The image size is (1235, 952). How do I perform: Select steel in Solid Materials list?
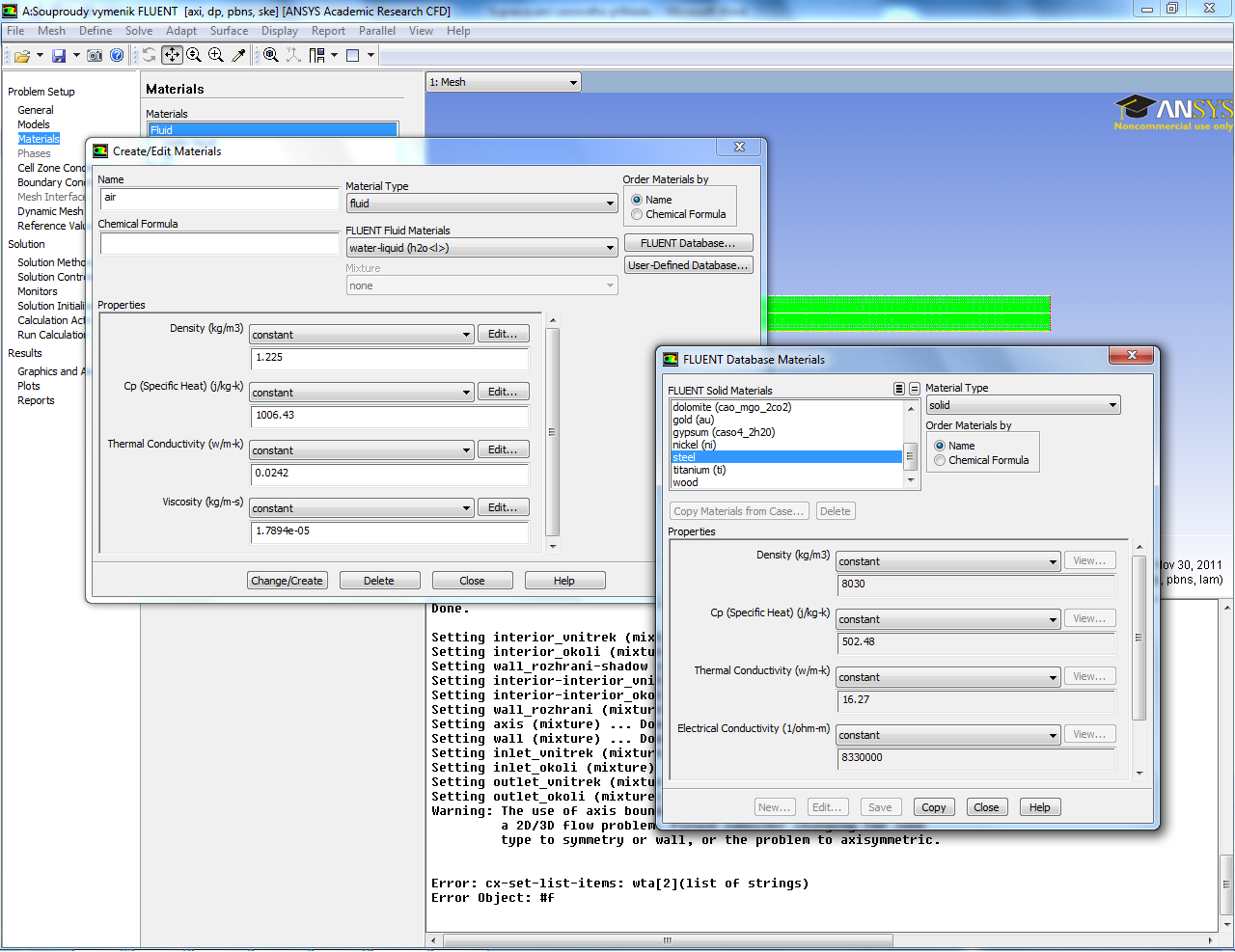[x=786, y=457]
